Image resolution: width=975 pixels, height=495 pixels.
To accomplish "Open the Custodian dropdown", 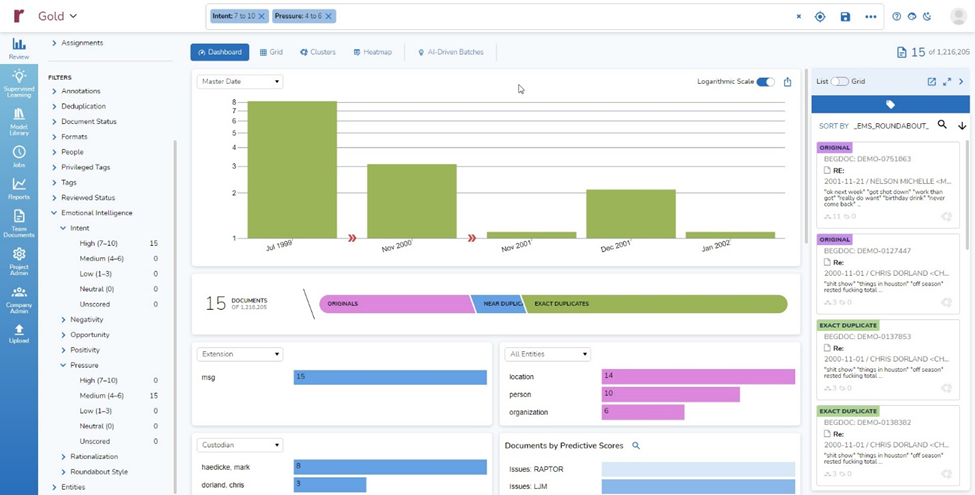I will [240, 445].
